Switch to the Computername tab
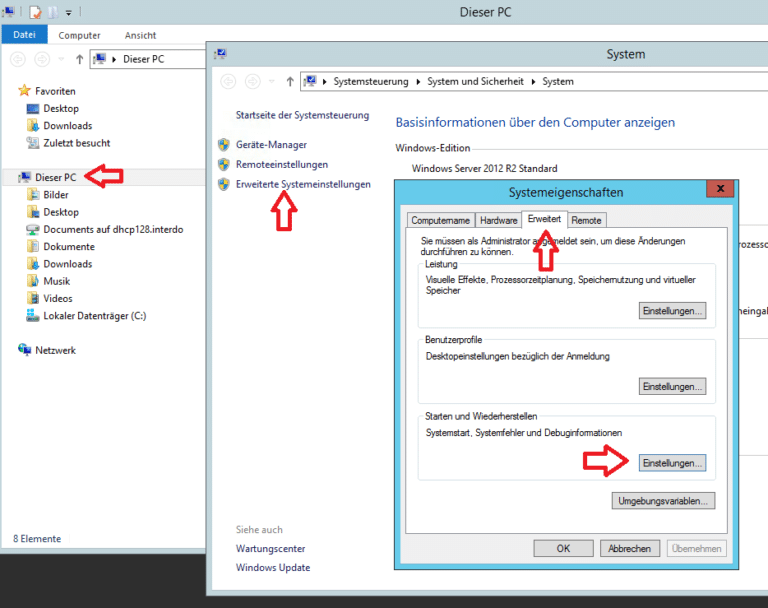The height and width of the screenshot is (608, 768). tap(441, 220)
